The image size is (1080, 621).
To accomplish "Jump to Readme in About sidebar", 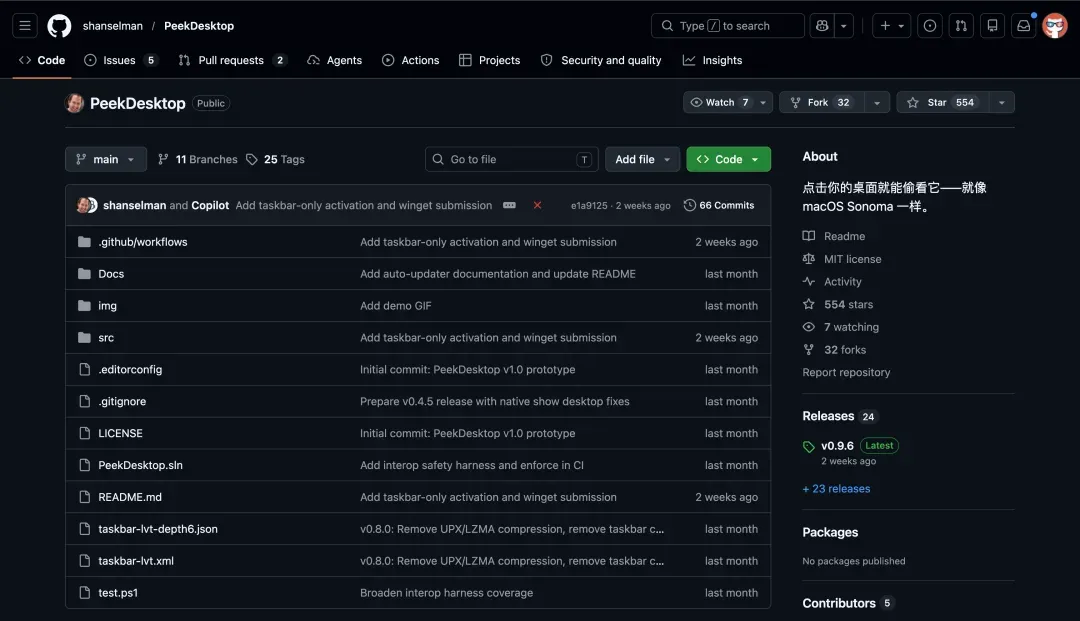I will click(x=833, y=236).
